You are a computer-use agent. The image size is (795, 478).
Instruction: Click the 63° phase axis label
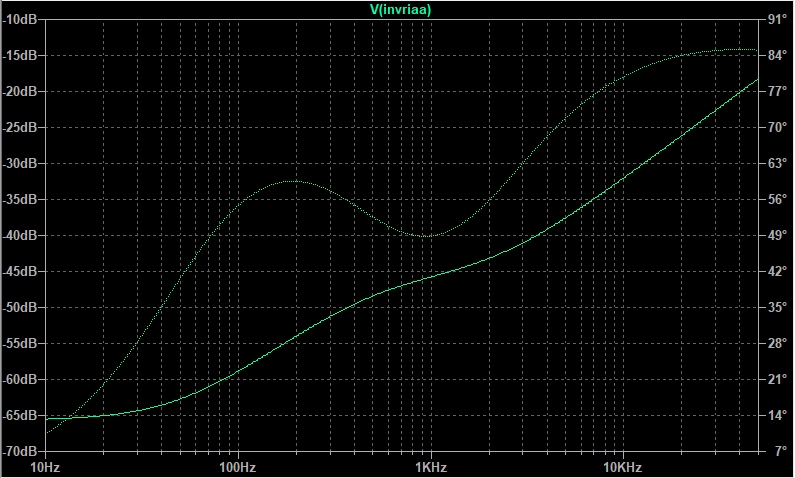(x=777, y=163)
